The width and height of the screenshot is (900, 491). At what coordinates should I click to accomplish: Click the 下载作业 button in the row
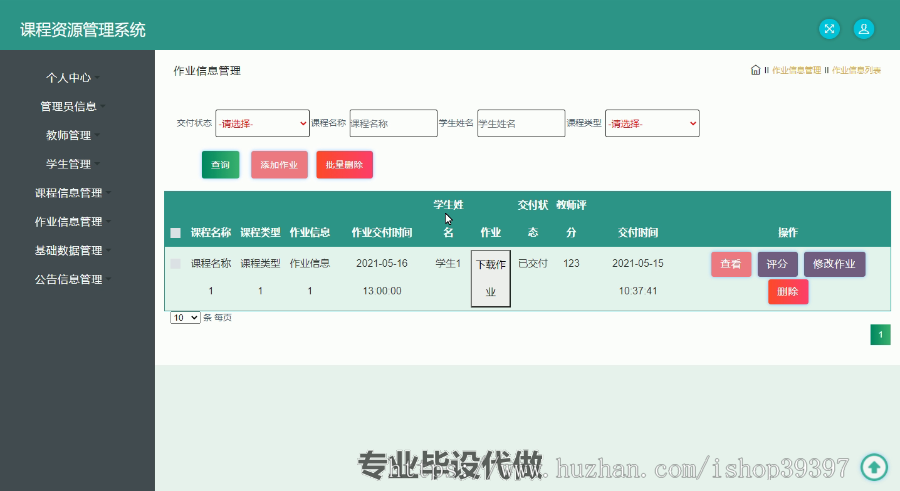click(491, 278)
